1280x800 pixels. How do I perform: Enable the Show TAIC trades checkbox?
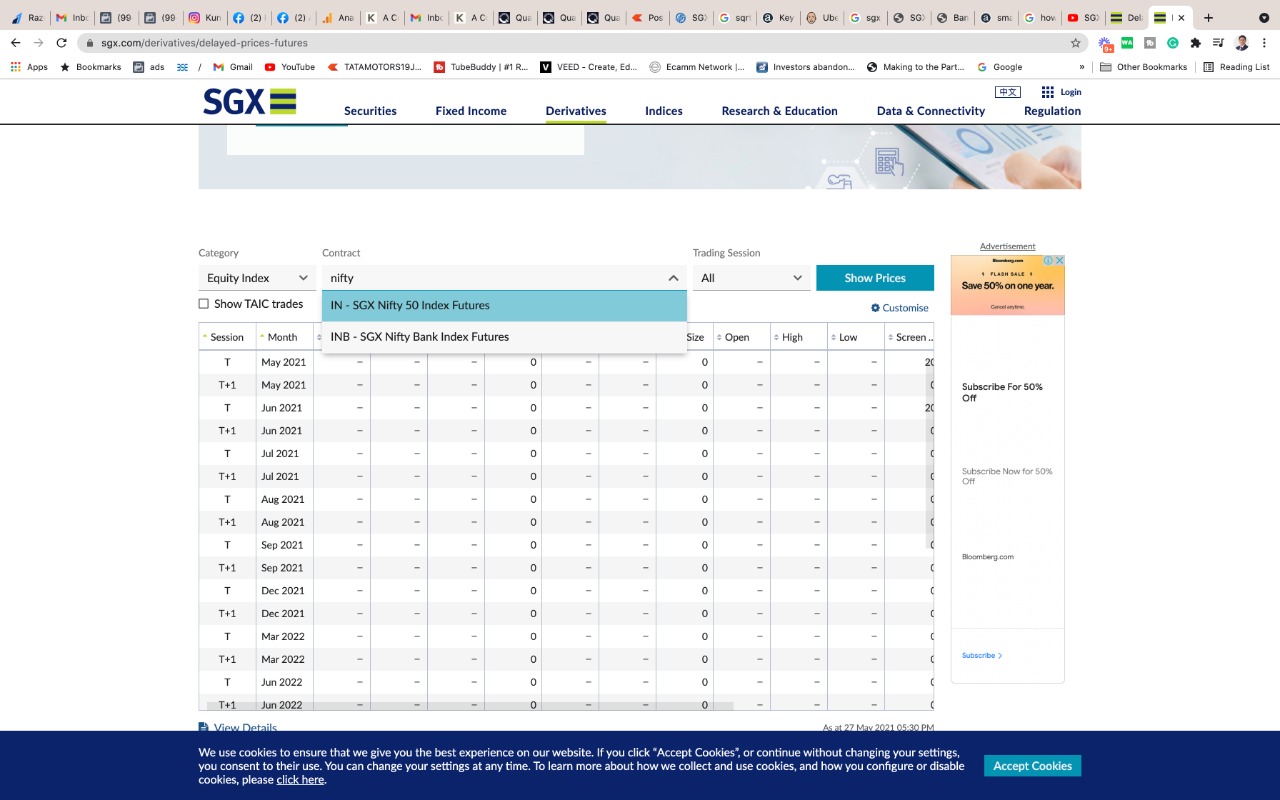203,303
